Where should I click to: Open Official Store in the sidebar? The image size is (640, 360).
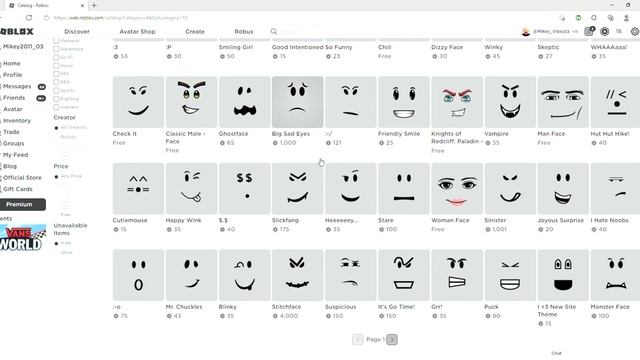point(22,178)
